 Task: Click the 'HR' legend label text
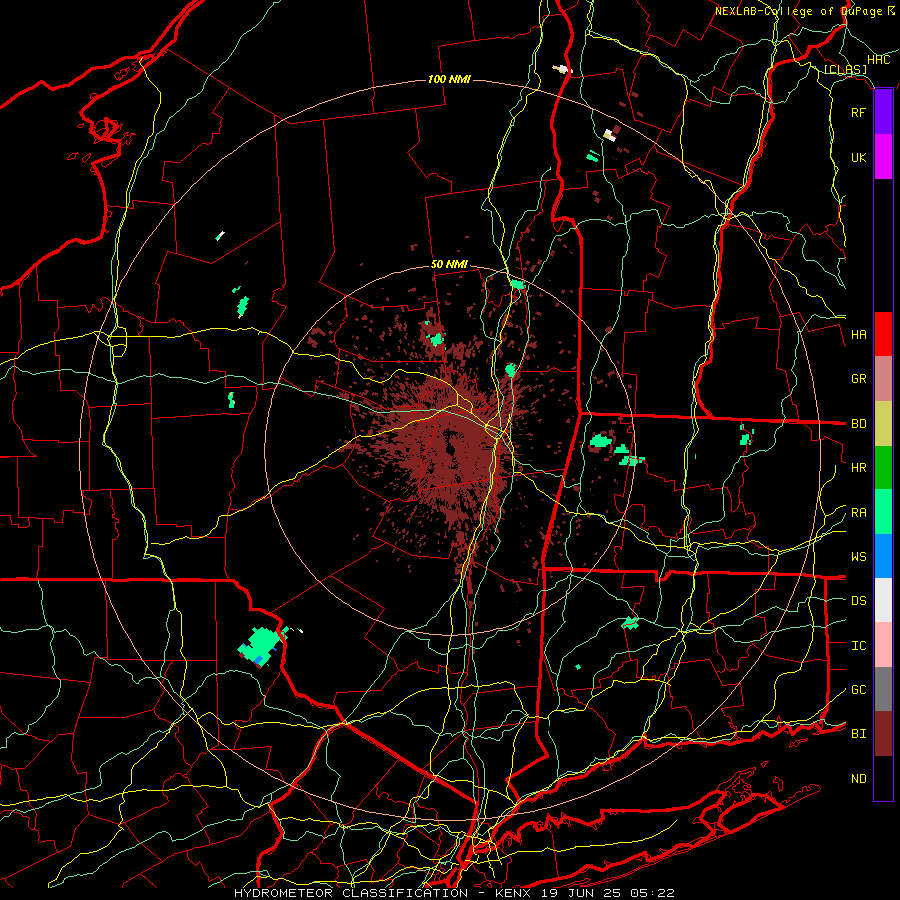[858, 468]
